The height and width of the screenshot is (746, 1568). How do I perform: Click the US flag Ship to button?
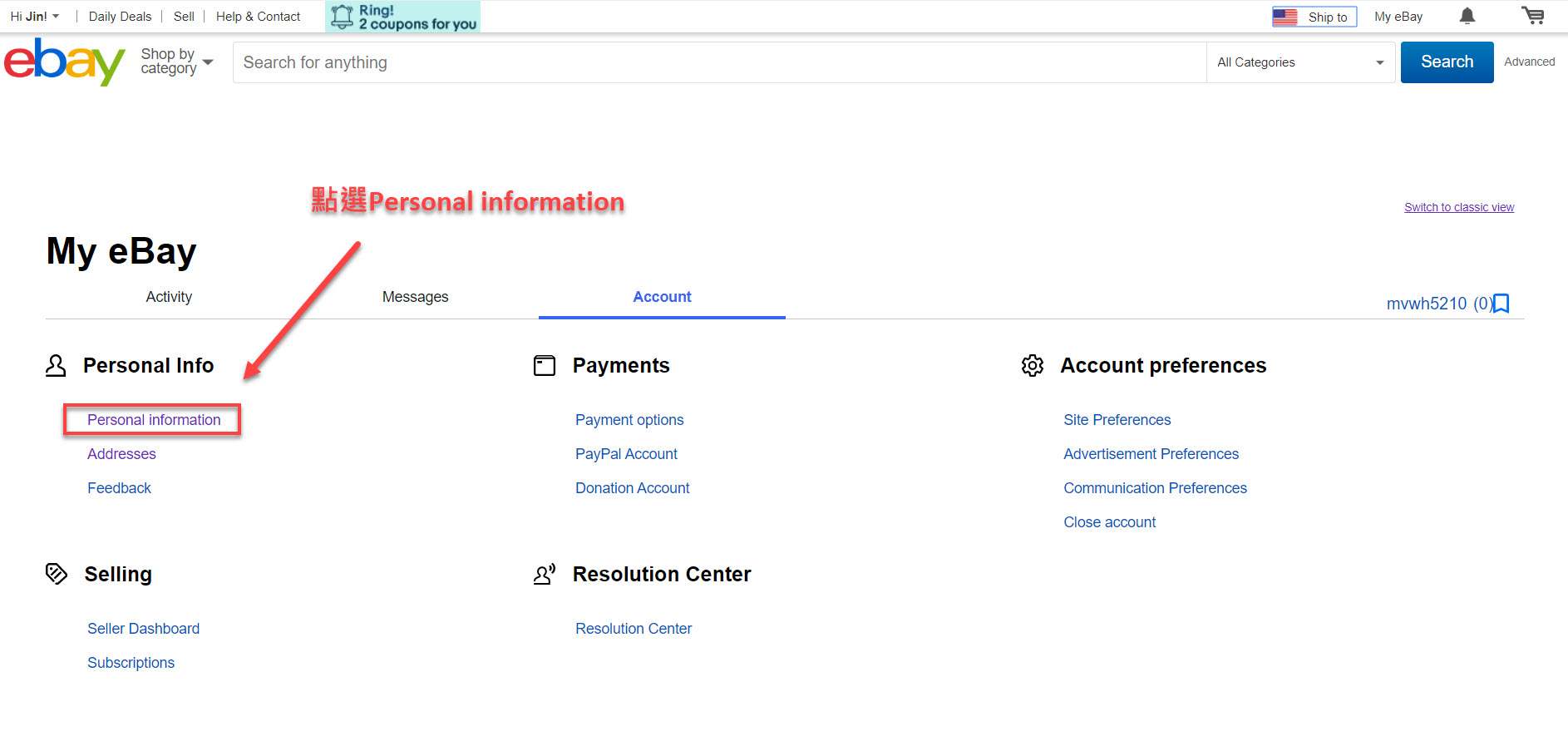pyautogui.click(x=1314, y=17)
